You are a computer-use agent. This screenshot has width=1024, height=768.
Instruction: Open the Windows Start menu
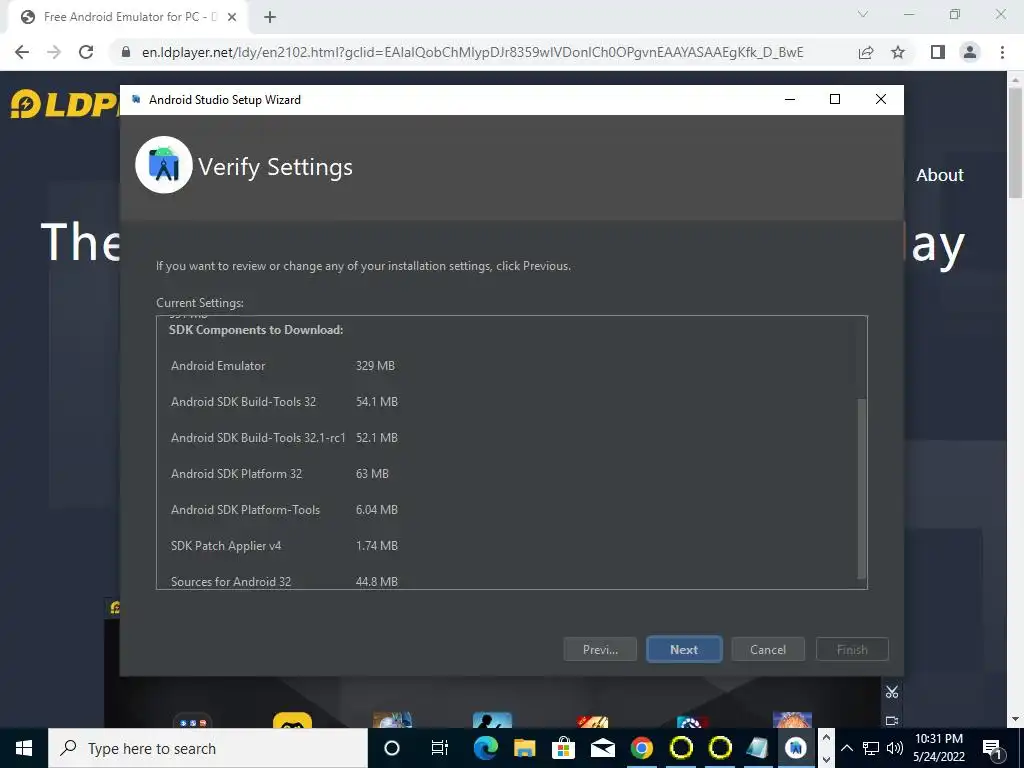click(24, 748)
